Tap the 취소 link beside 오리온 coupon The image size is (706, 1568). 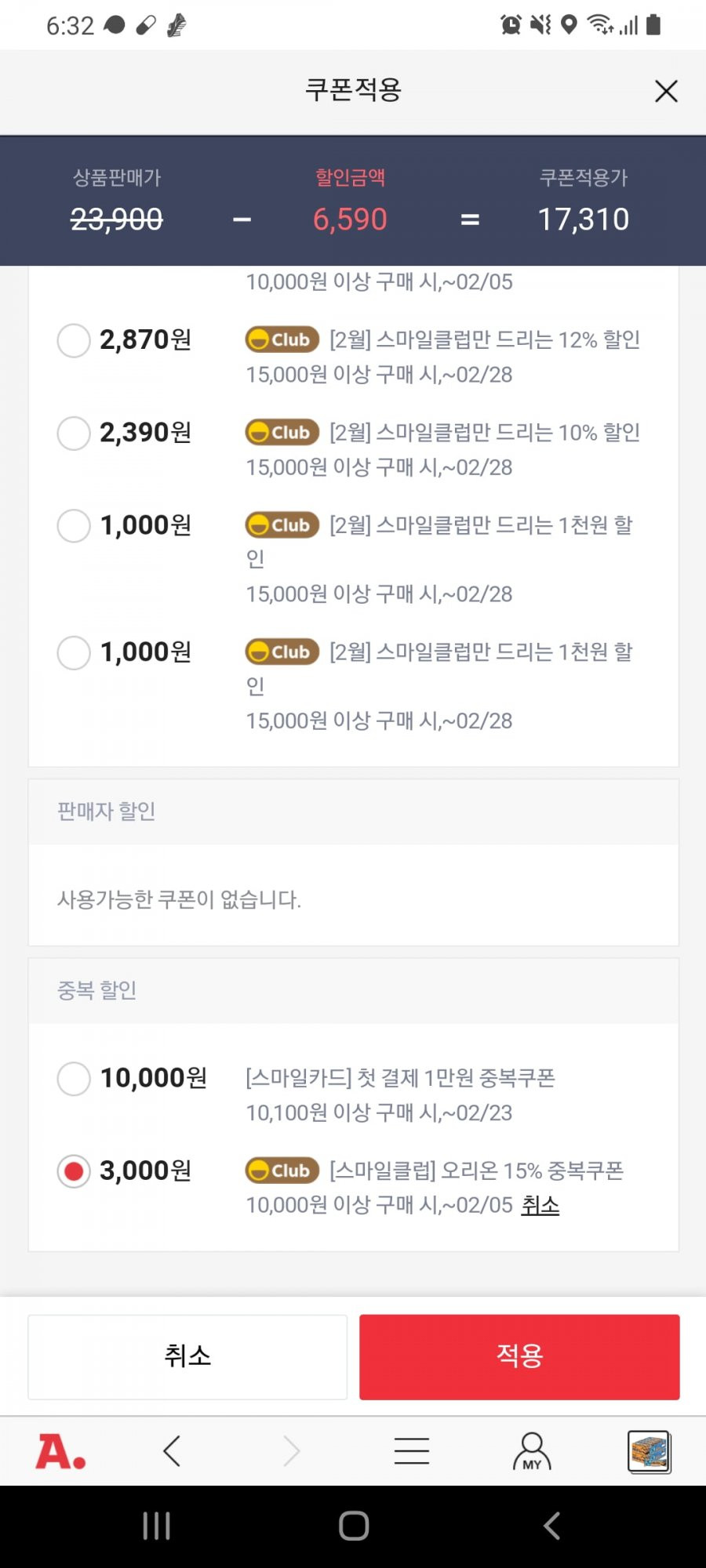point(540,1205)
